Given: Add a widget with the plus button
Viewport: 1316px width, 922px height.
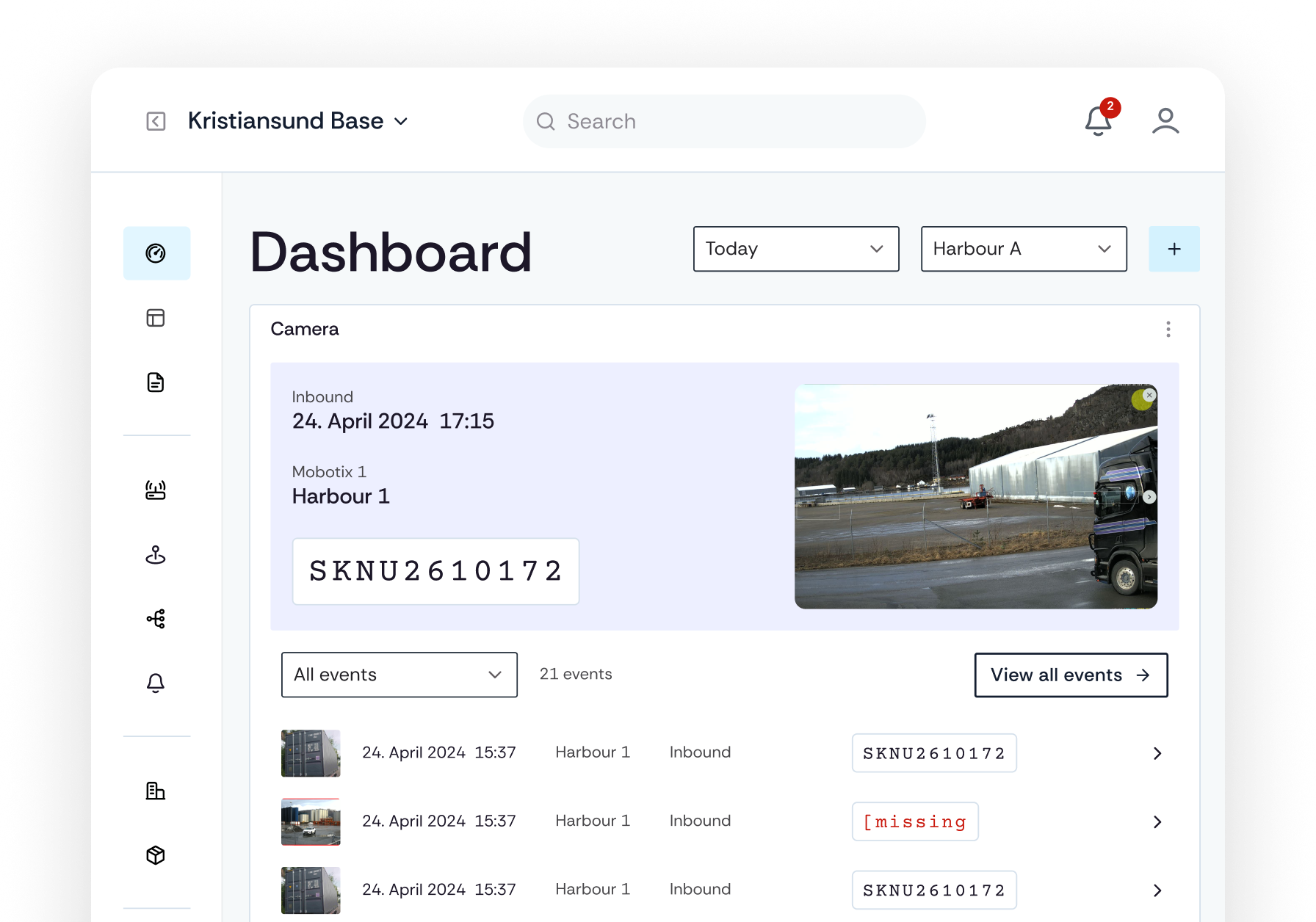Looking at the screenshot, I should [x=1174, y=249].
